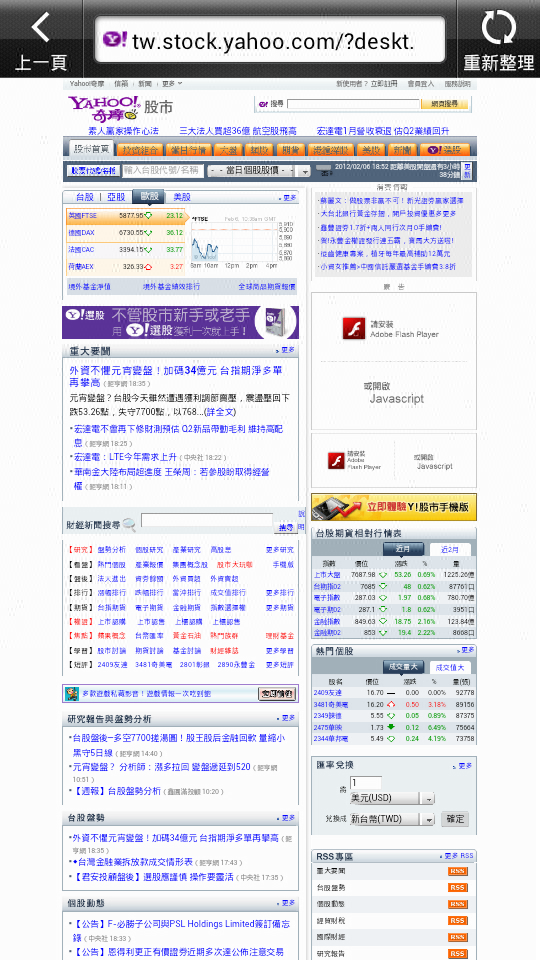540x960 pixels.
Task: Expand the 更多 menu in top bar
Action: pyautogui.click(x=171, y=84)
